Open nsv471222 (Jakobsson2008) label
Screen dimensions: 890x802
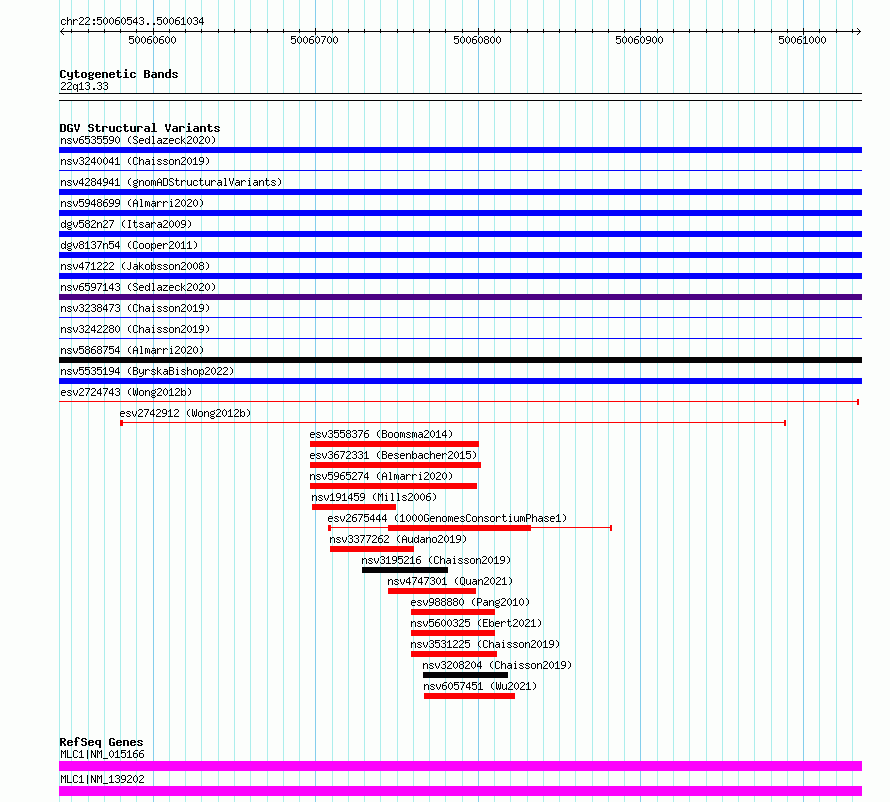(135, 266)
